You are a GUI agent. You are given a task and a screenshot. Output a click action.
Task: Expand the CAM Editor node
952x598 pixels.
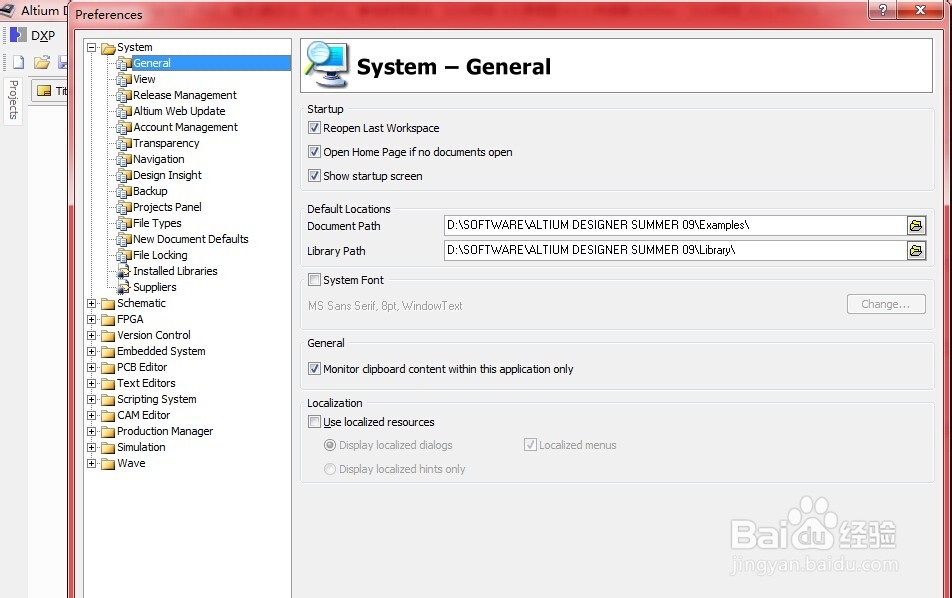(92, 415)
